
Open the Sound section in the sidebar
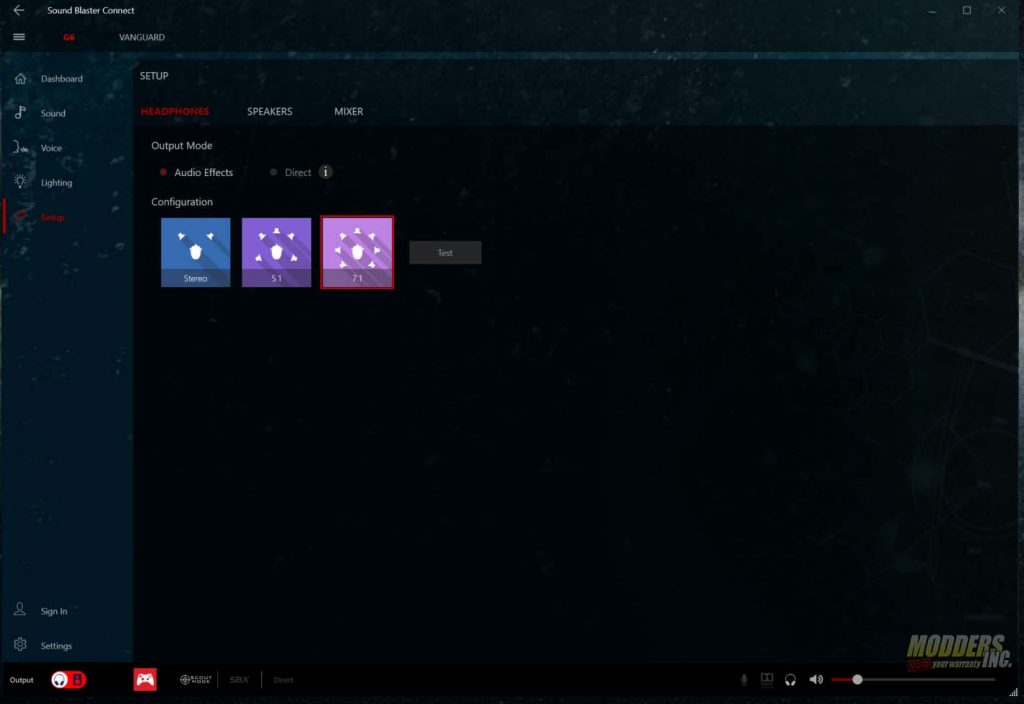pyautogui.click(x=53, y=113)
